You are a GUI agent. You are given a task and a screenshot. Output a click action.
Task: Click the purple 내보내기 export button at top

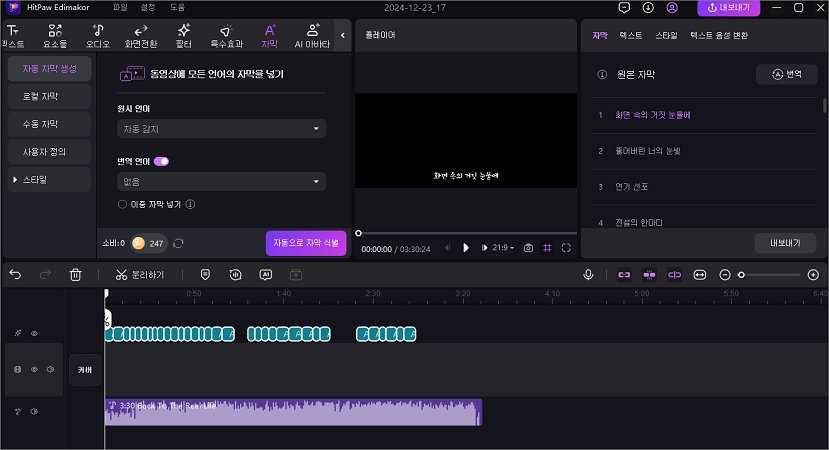tap(729, 8)
